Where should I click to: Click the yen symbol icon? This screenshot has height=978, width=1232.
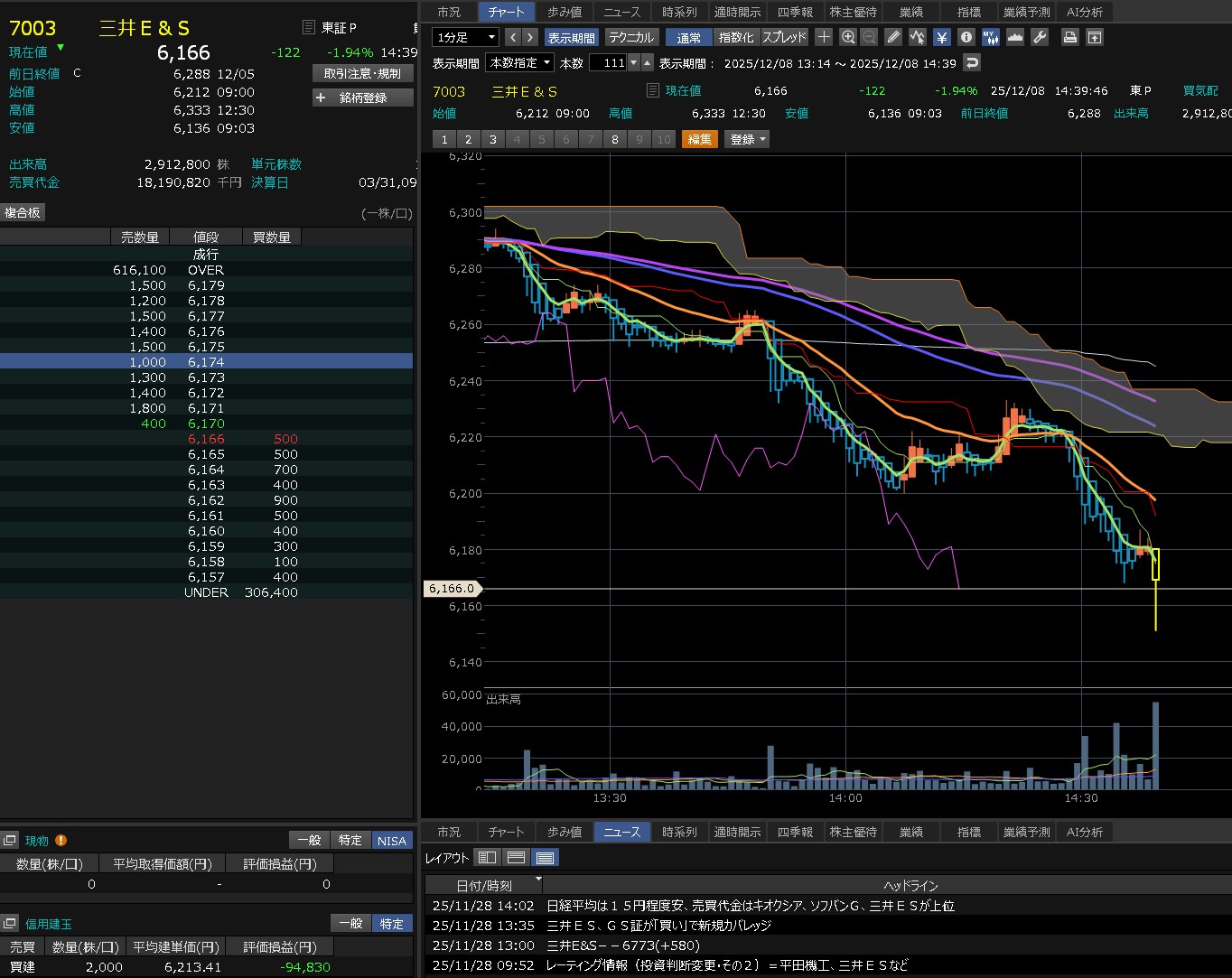coord(942,37)
